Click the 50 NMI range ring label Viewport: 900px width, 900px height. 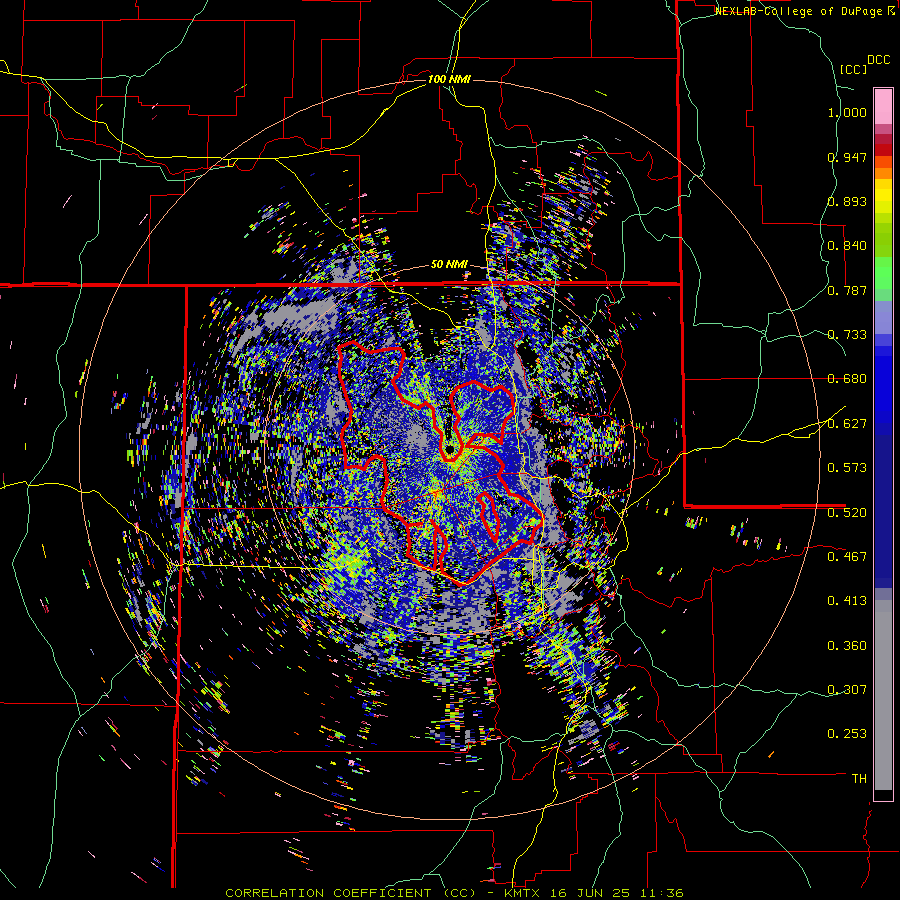(449, 265)
